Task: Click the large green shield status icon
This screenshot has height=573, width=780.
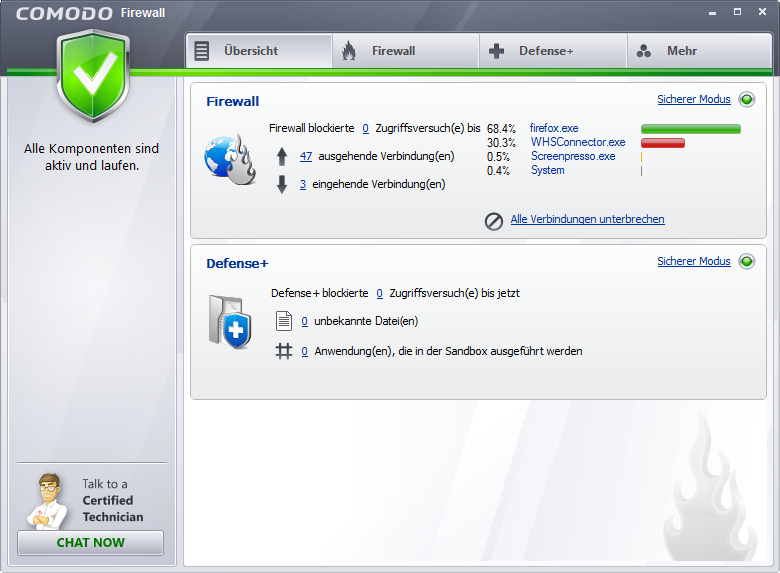Action: [92, 77]
